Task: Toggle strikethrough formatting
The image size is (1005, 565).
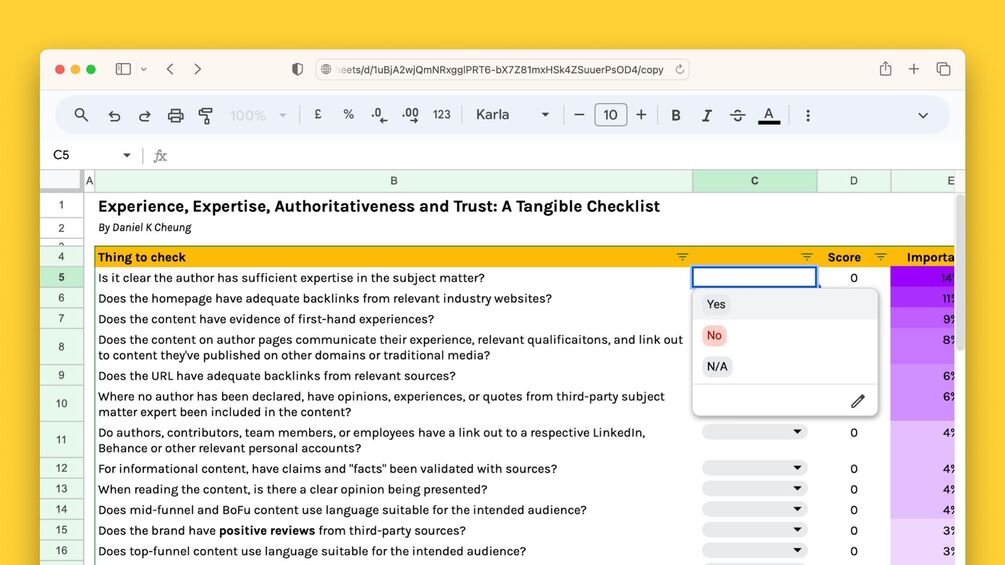Action: pyautogui.click(x=737, y=115)
